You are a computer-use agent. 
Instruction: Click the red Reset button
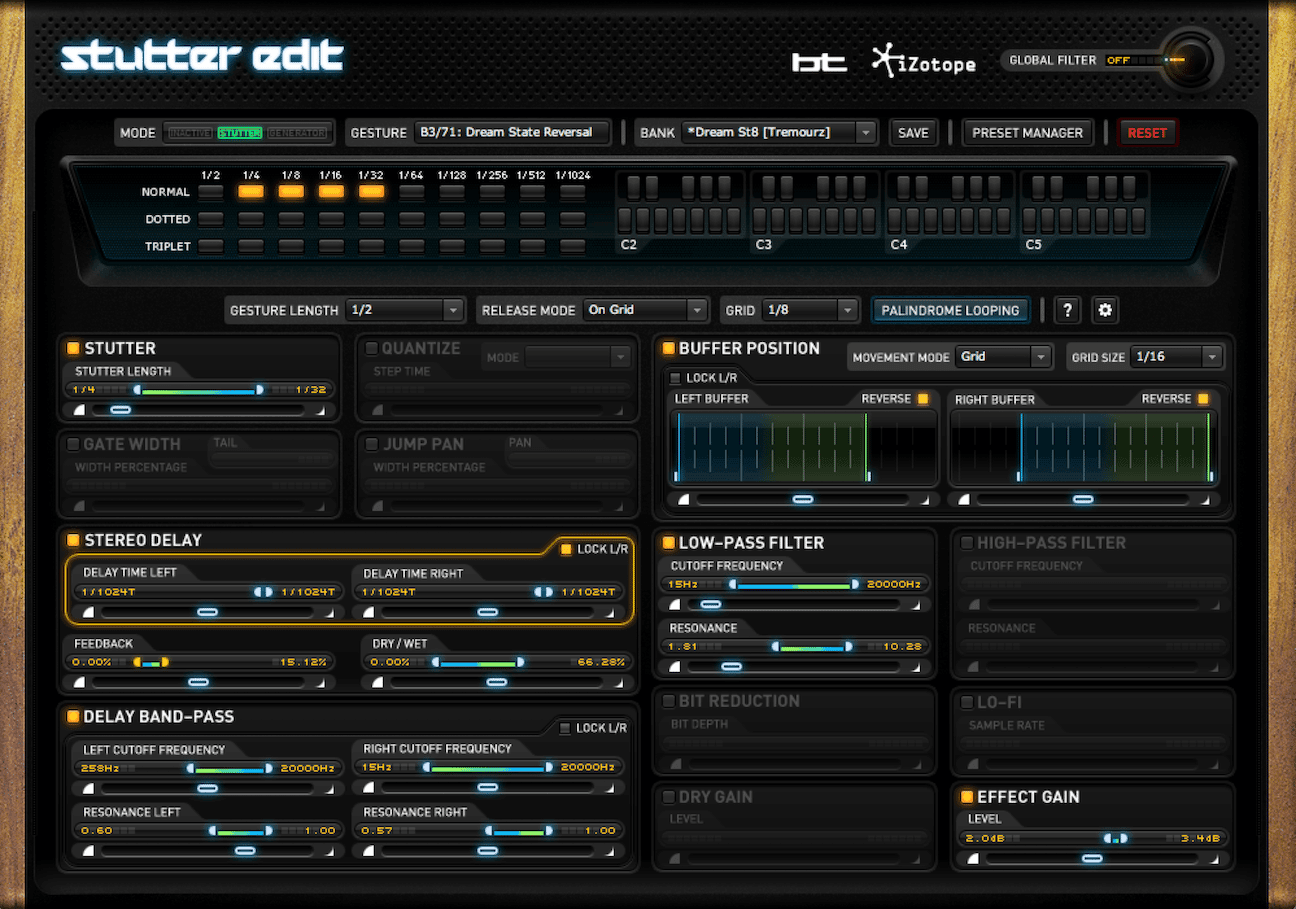tap(1147, 132)
